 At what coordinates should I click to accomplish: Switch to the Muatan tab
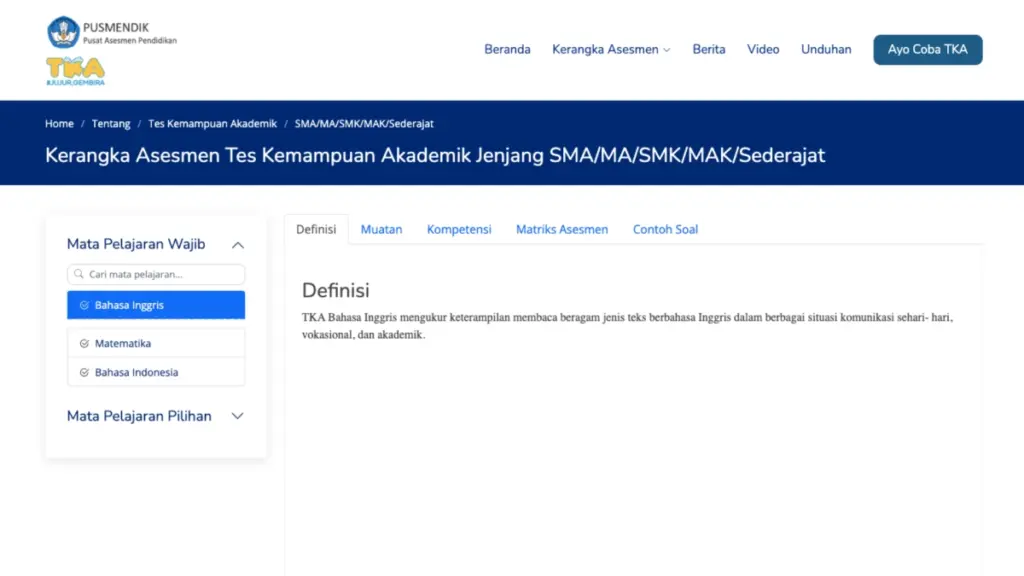(381, 229)
